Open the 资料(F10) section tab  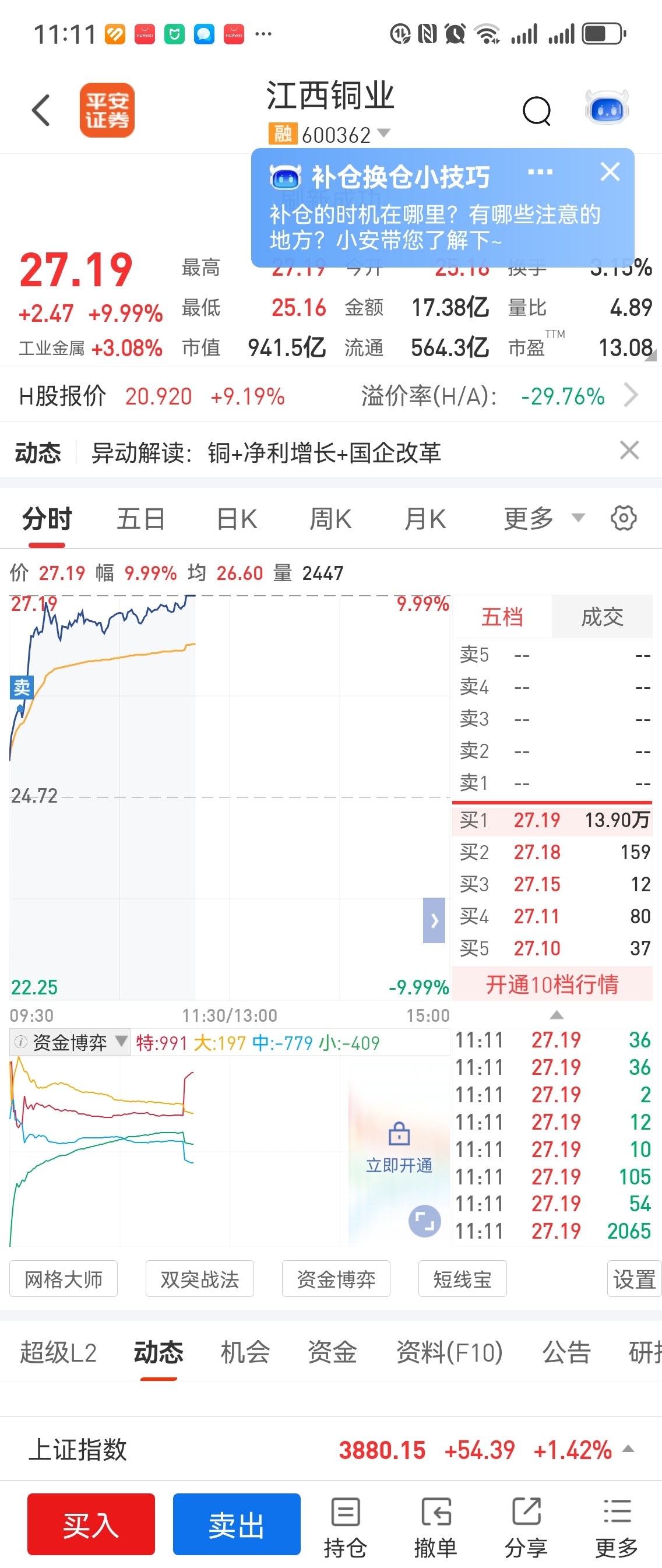[450, 1352]
